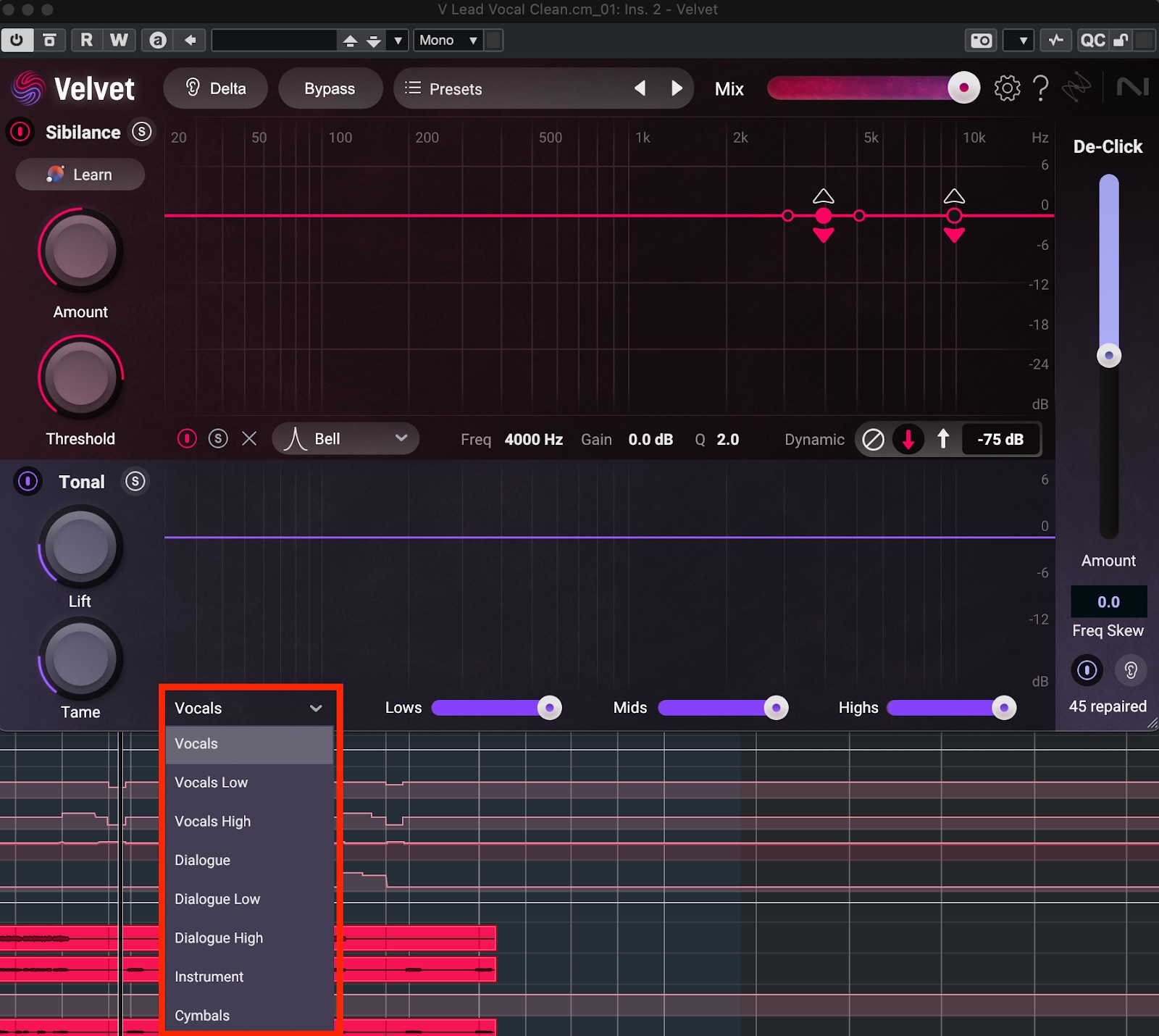Click the Mix slider handle
This screenshot has height=1036, width=1159.
click(x=963, y=88)
